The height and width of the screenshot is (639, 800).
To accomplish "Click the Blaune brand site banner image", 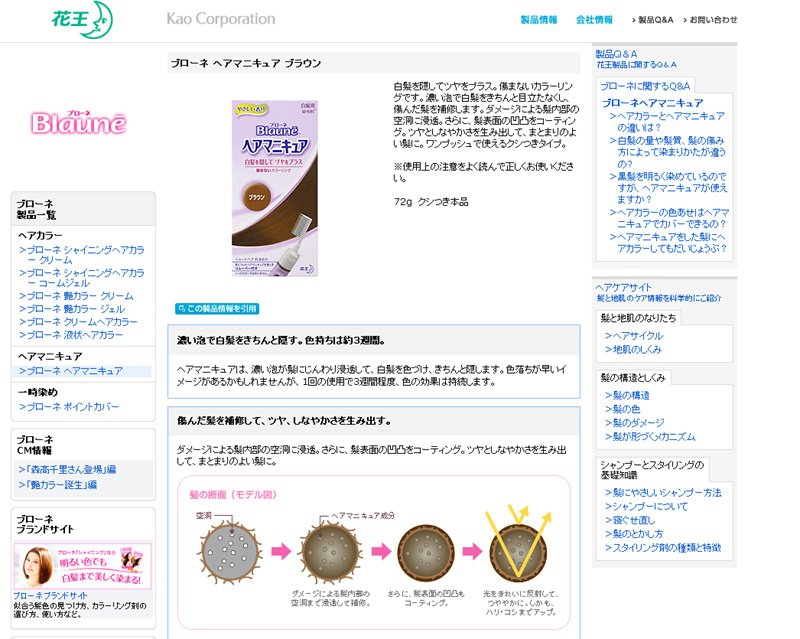I will 83,566.
